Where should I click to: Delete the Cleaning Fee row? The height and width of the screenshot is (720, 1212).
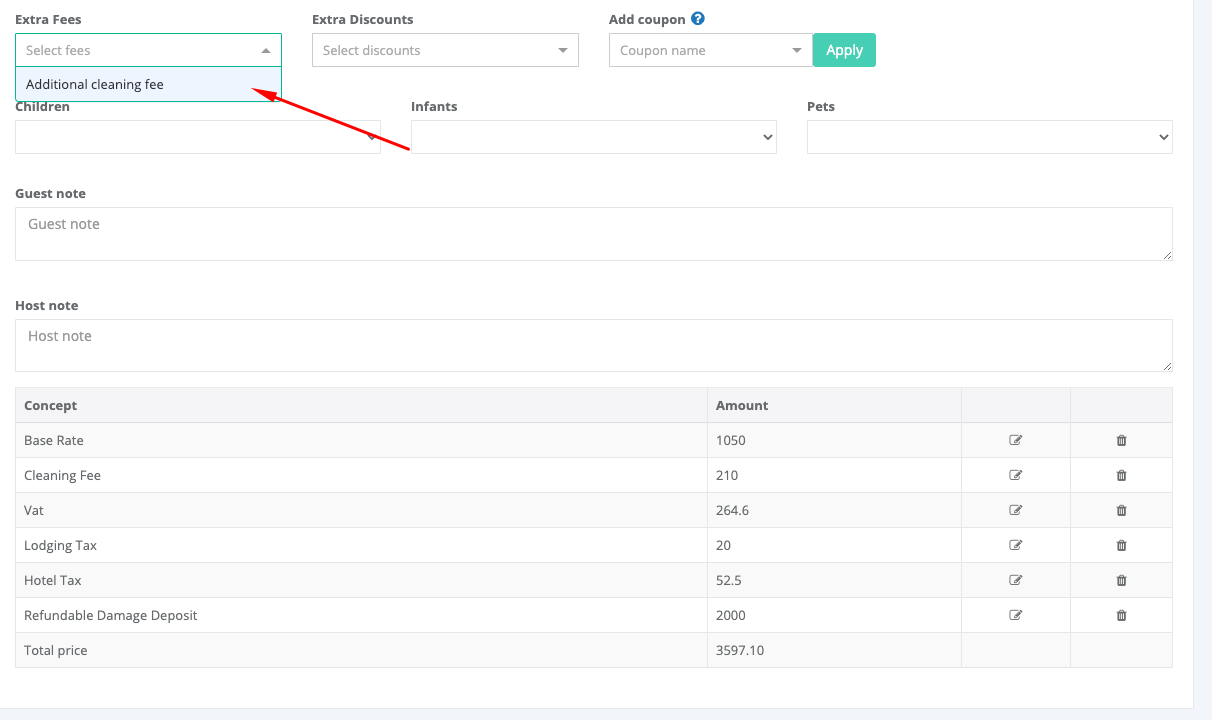(x=1121, y=475)
